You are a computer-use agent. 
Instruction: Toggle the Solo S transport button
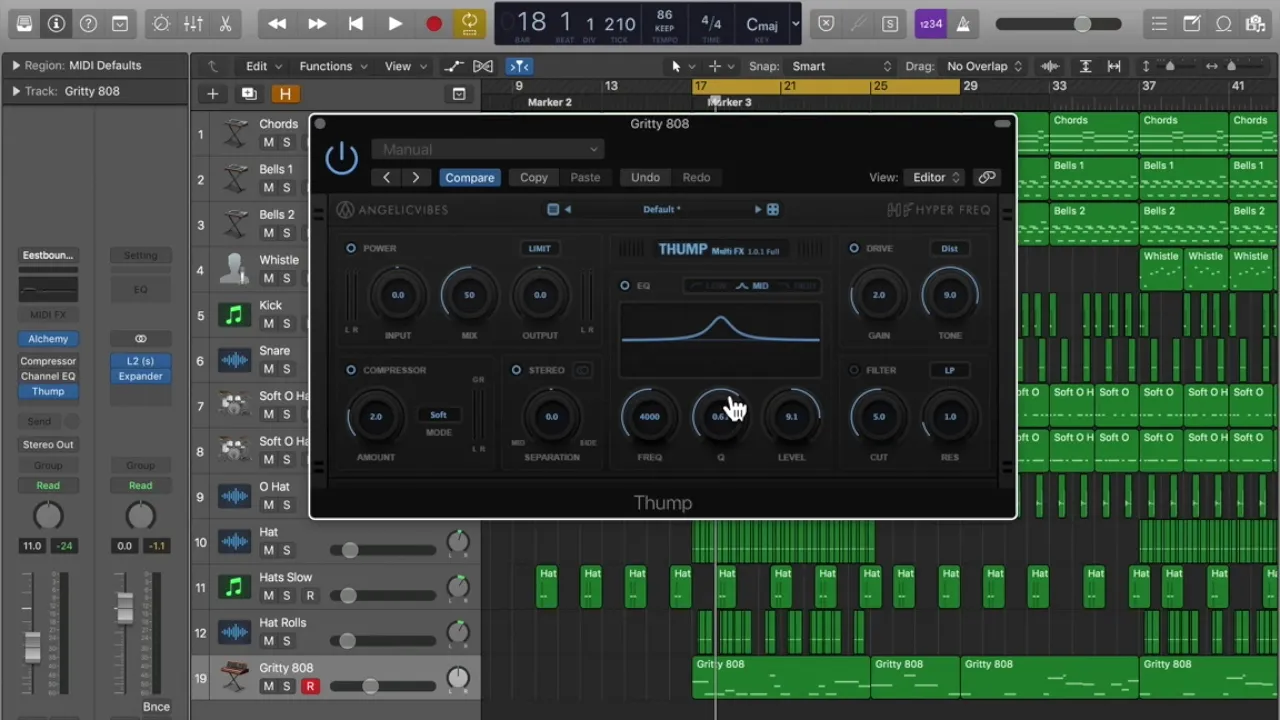(890, 23)
